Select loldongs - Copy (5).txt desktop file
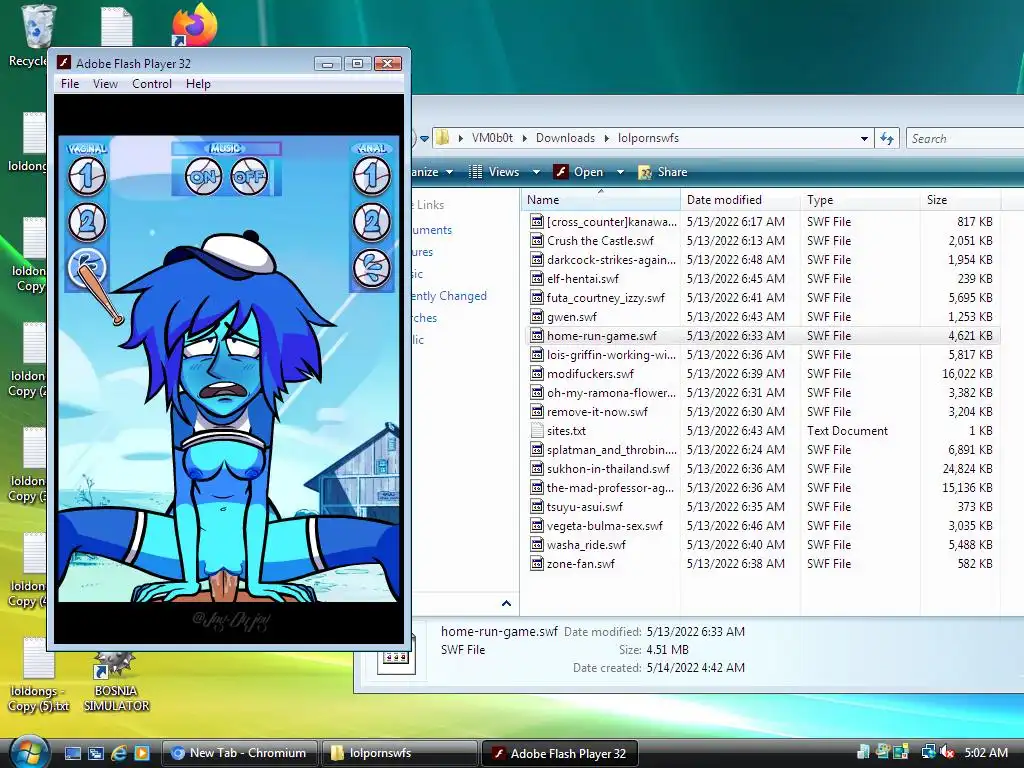The image size is (1024, 768). [x=39, y=675]
